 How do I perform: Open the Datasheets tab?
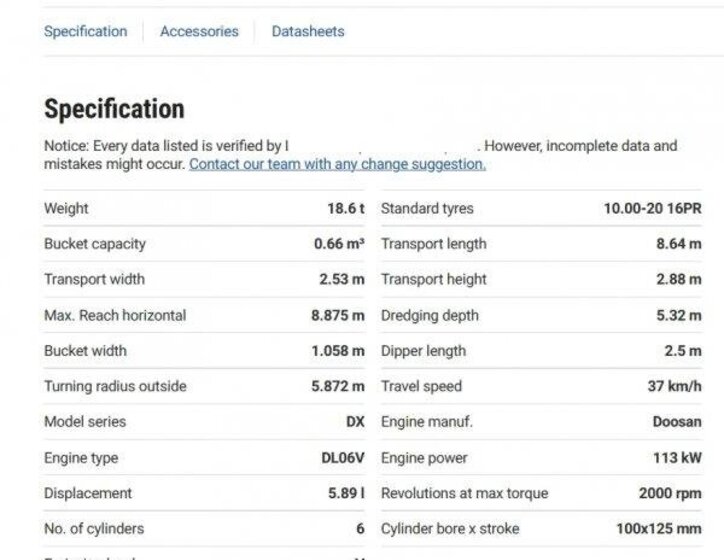307,31
